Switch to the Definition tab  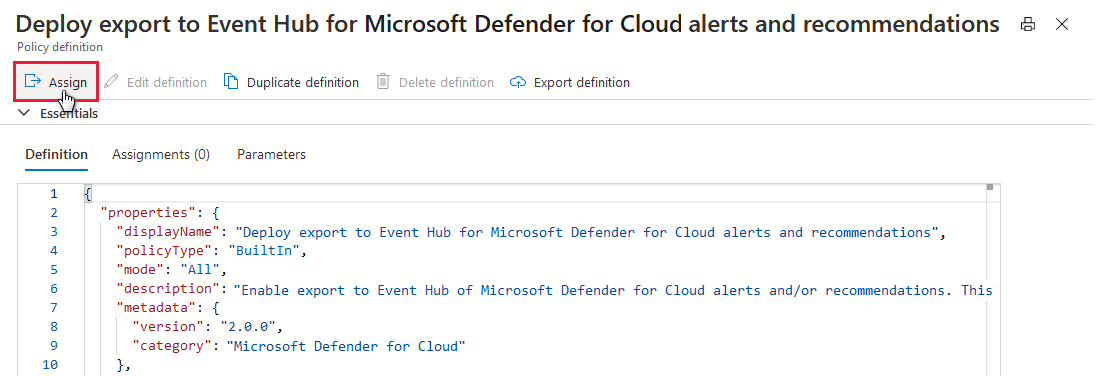click(x=56, y=154)
